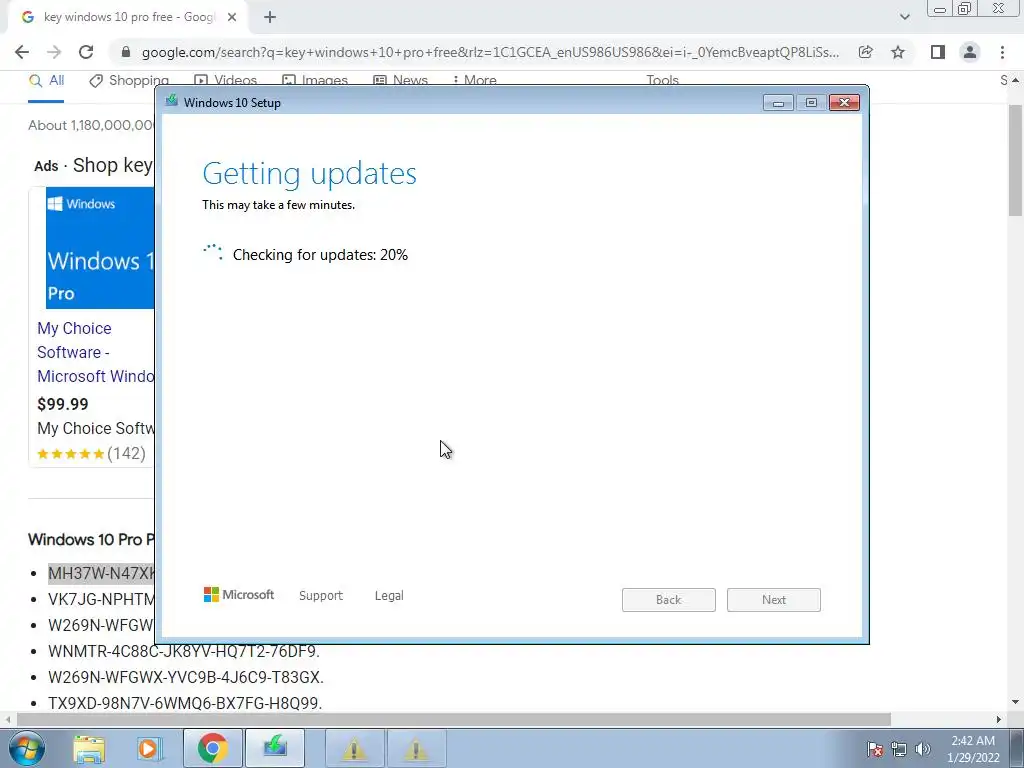Screen dimensions: 1024x768
Task: Open Chrome three-dot menu
Action: point(1002,52)
